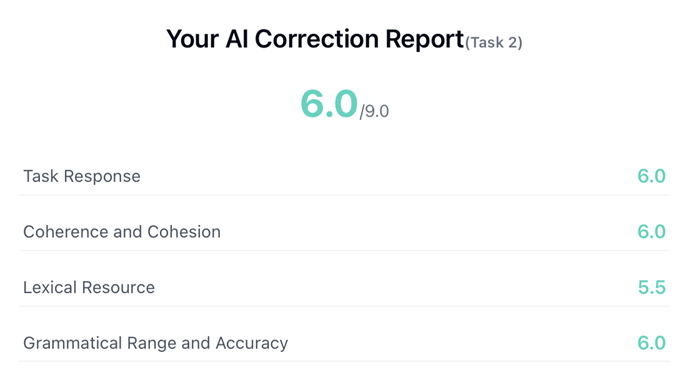Click the large overall 6.0 band score
691x375 pixels.
[x=329, y=104]
